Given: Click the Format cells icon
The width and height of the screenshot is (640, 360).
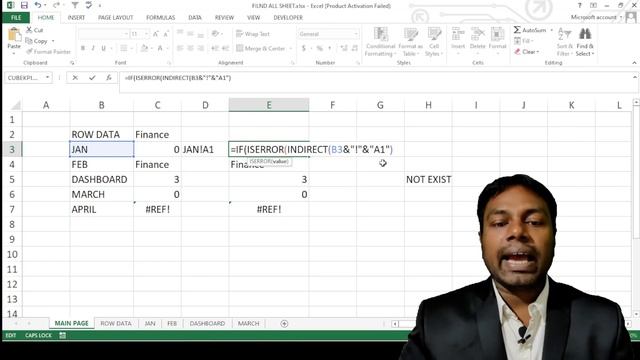Looking at the screenshot, I should click(497, 34).
